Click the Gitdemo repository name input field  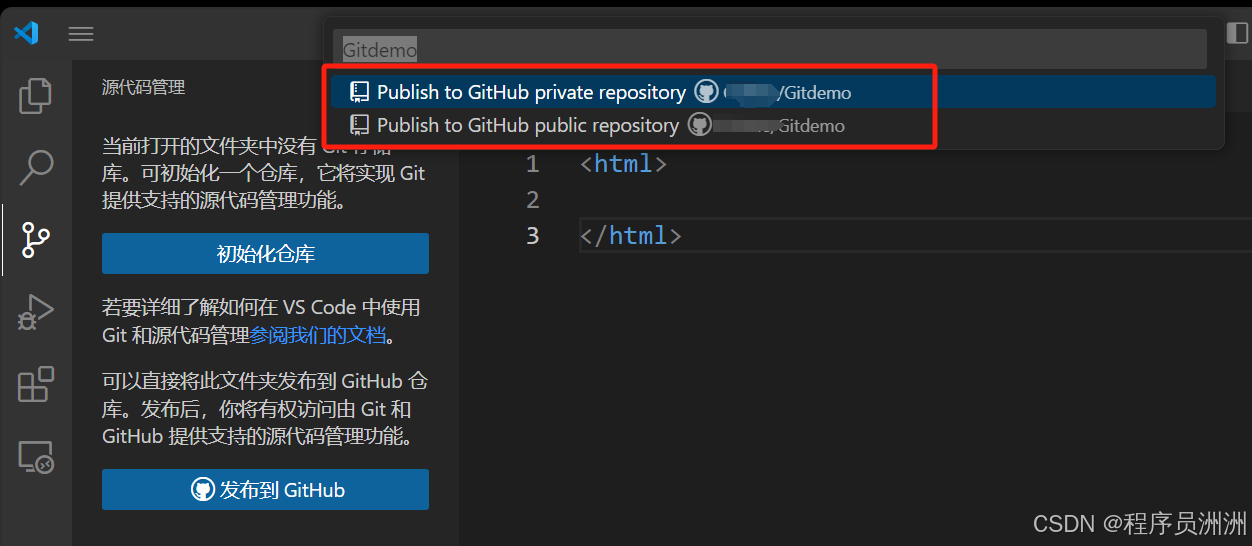pos(770,49)
